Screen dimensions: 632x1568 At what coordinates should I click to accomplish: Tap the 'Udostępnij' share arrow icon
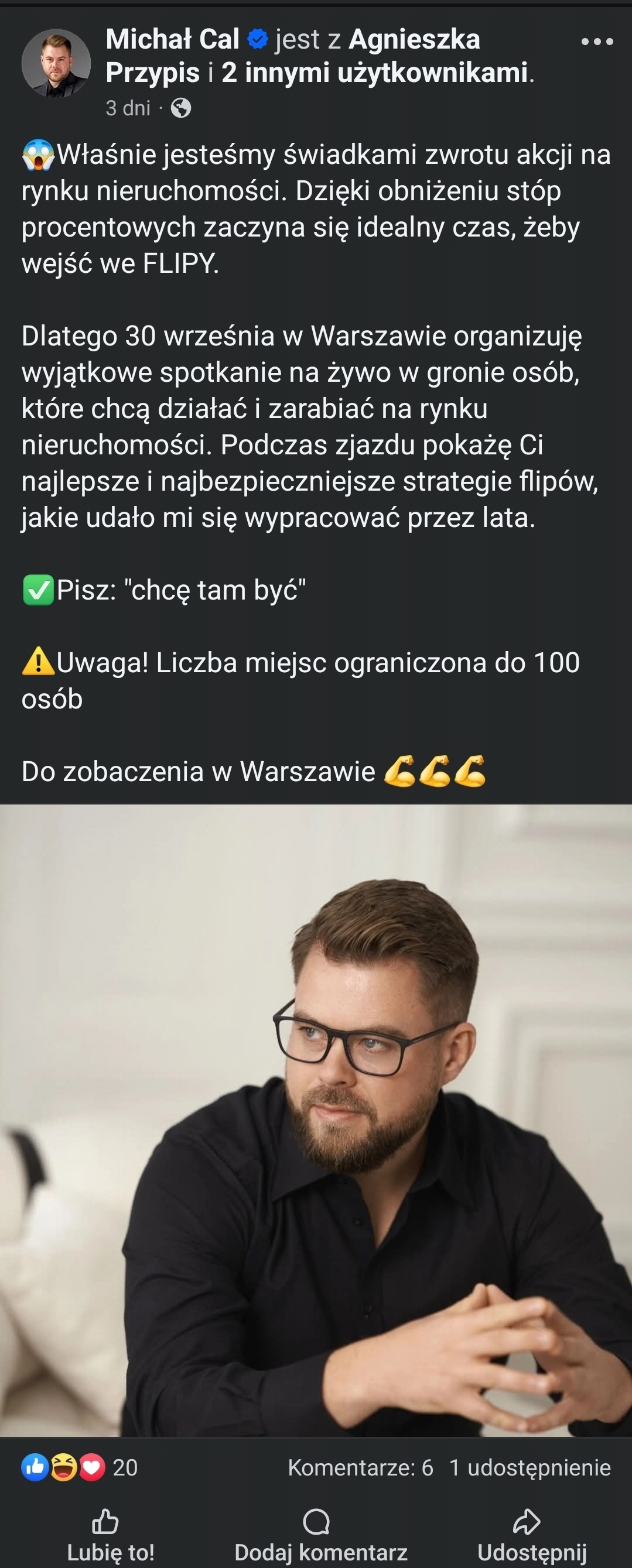point(527,1521)
